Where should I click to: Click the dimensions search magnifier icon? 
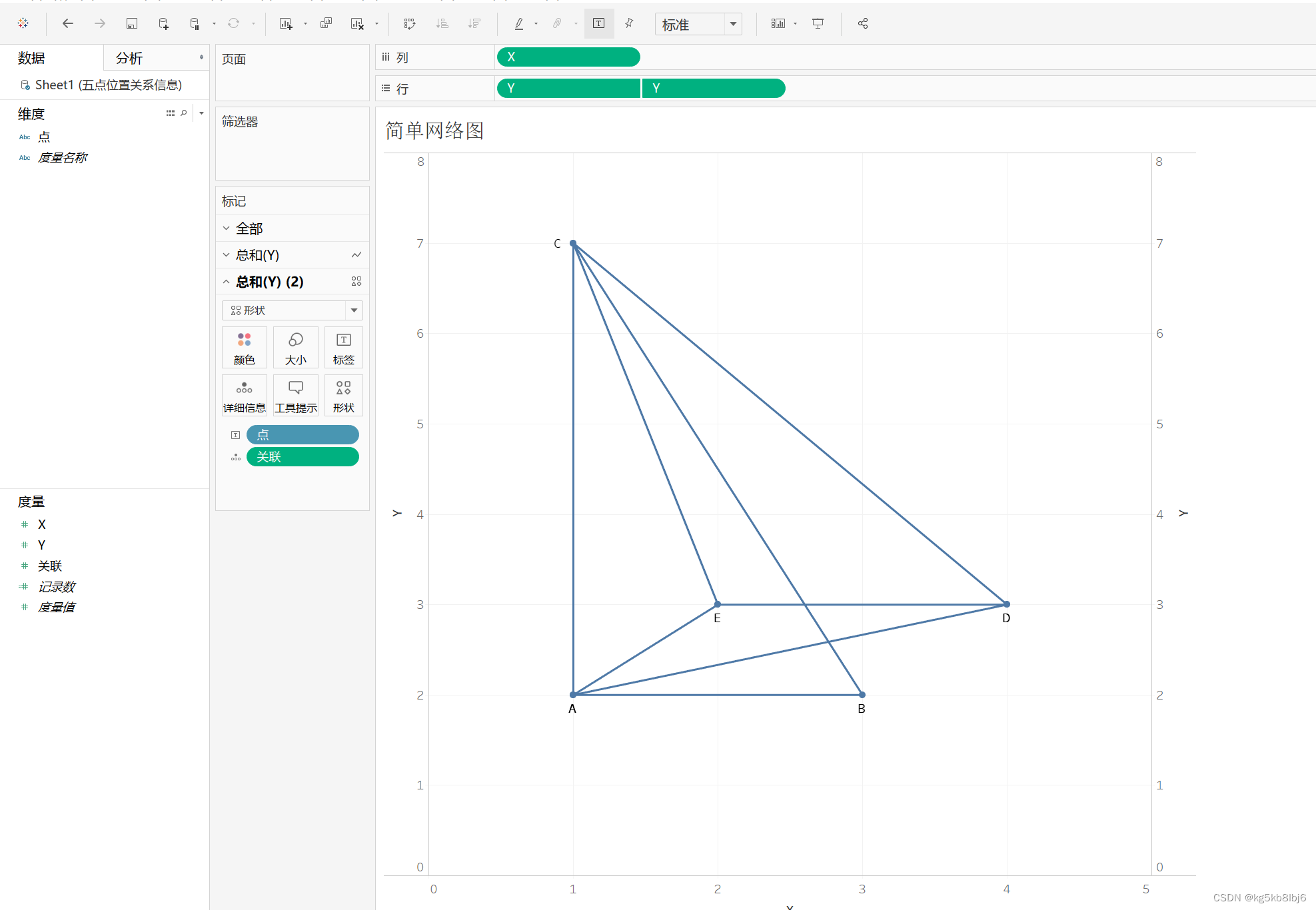[x=184, y=113]
